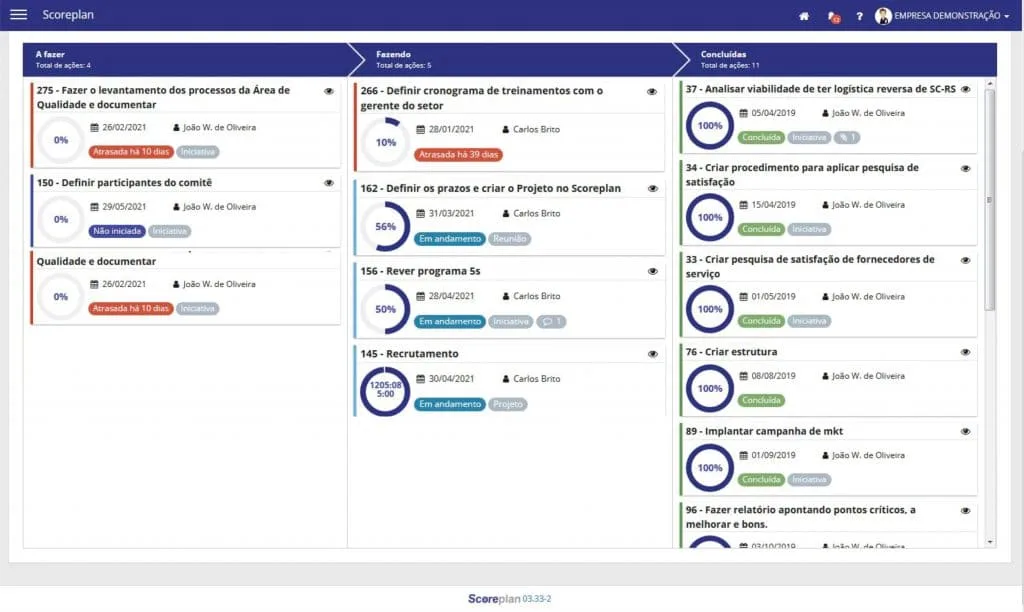Go to home via house icon
This screenshot has width=1024, height=612.
804,16
